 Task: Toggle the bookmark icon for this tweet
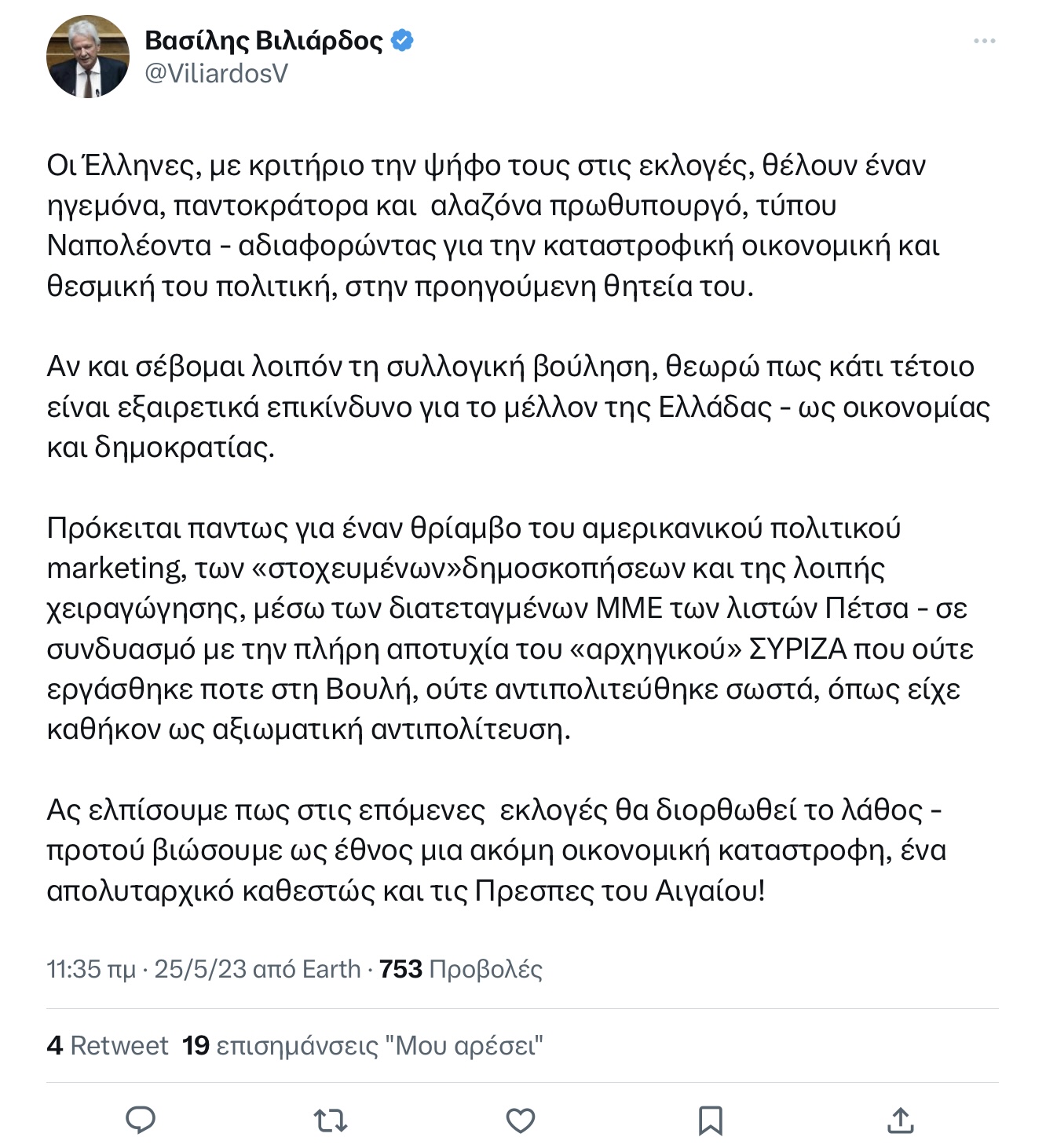[711, 1121]
